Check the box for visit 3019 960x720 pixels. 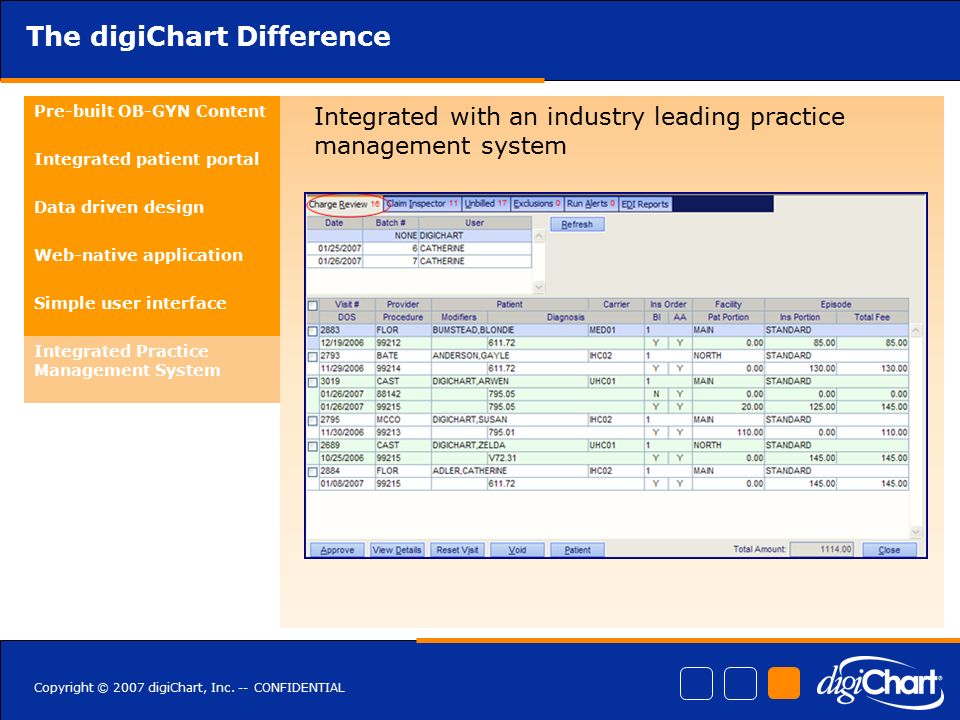coord(313,383)
